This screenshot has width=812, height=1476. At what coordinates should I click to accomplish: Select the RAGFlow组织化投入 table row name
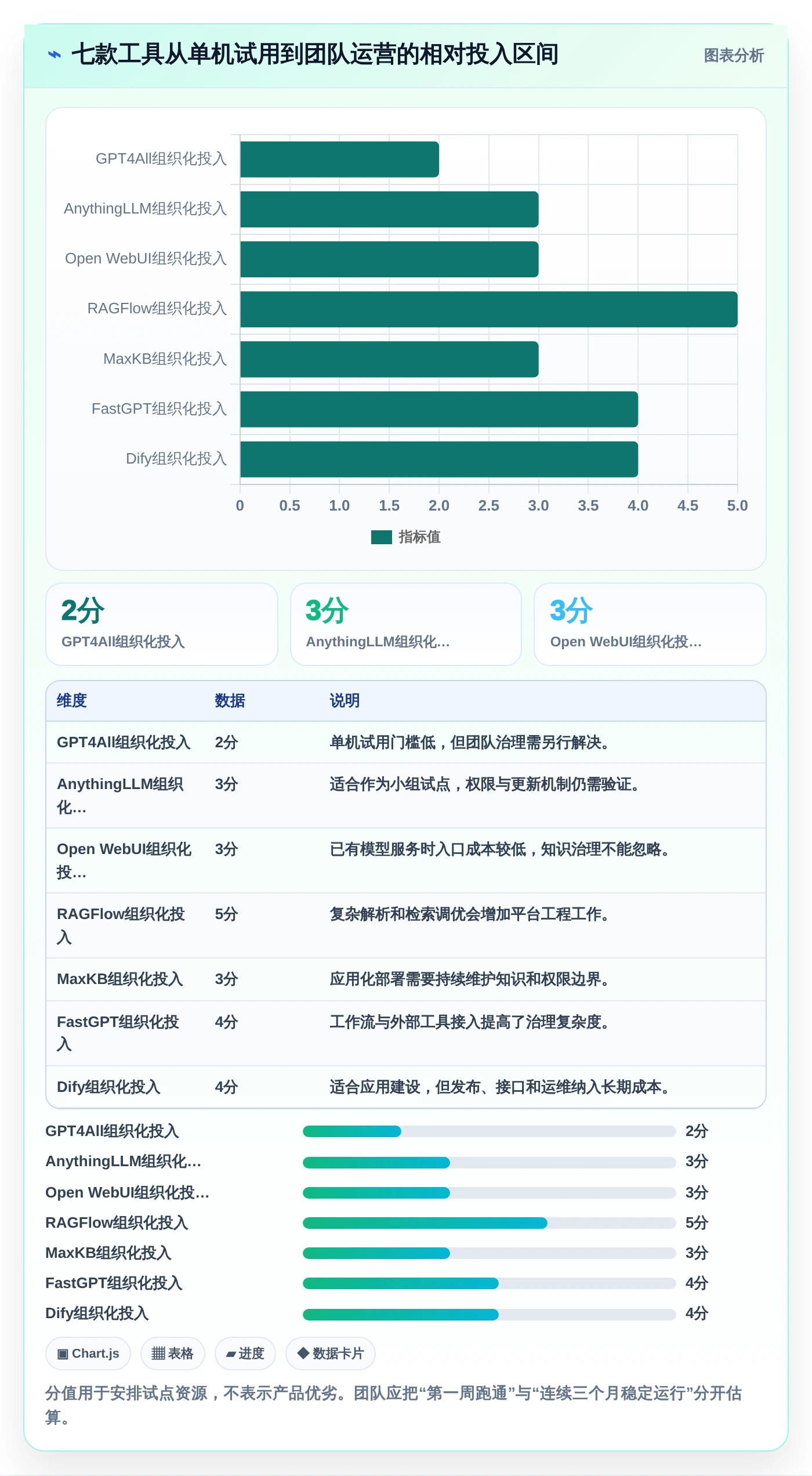tap(121, 925)
